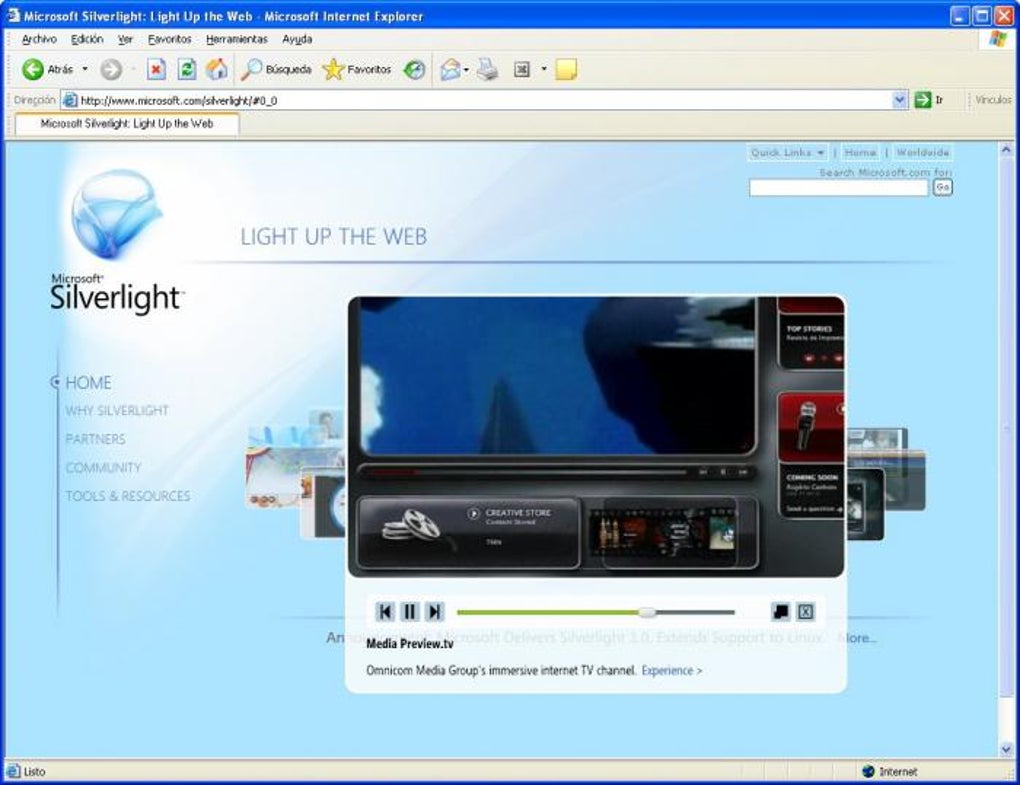This screenshot has height=785, width=1020.
Task: Click the right carousel thumbnail stack
Action: pos(885,483)
